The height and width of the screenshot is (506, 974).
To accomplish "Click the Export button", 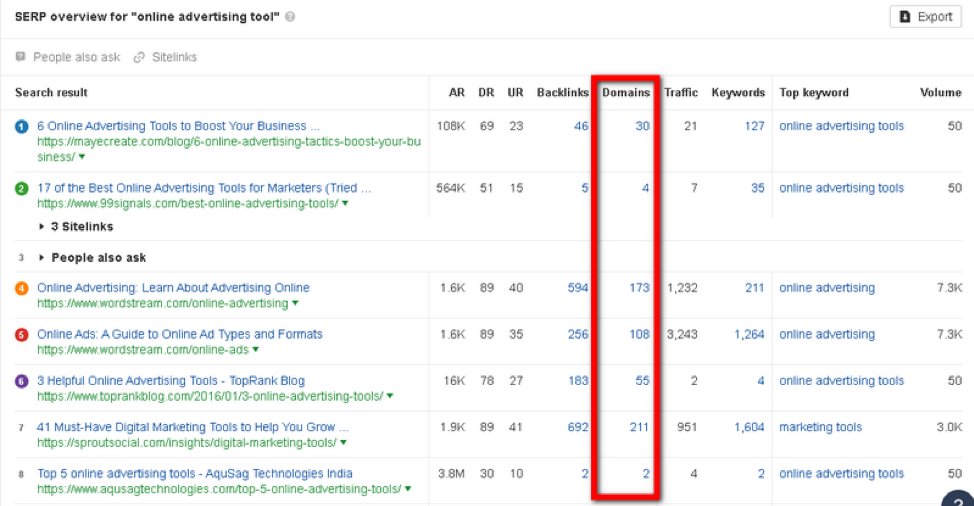I will click(925, 17).
